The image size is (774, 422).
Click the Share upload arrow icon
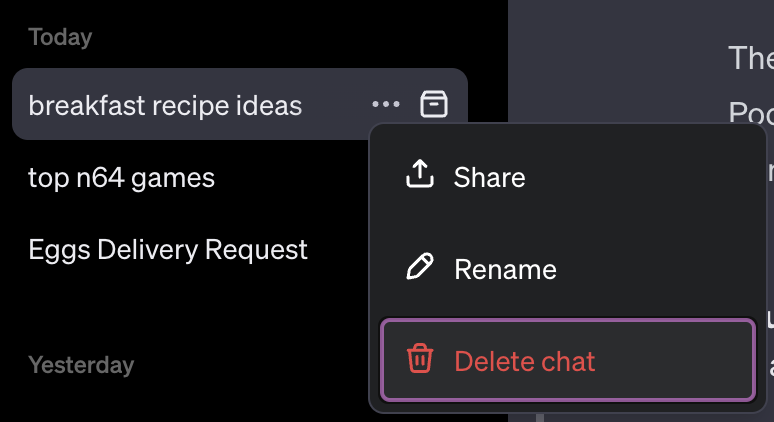pos(420,174)
